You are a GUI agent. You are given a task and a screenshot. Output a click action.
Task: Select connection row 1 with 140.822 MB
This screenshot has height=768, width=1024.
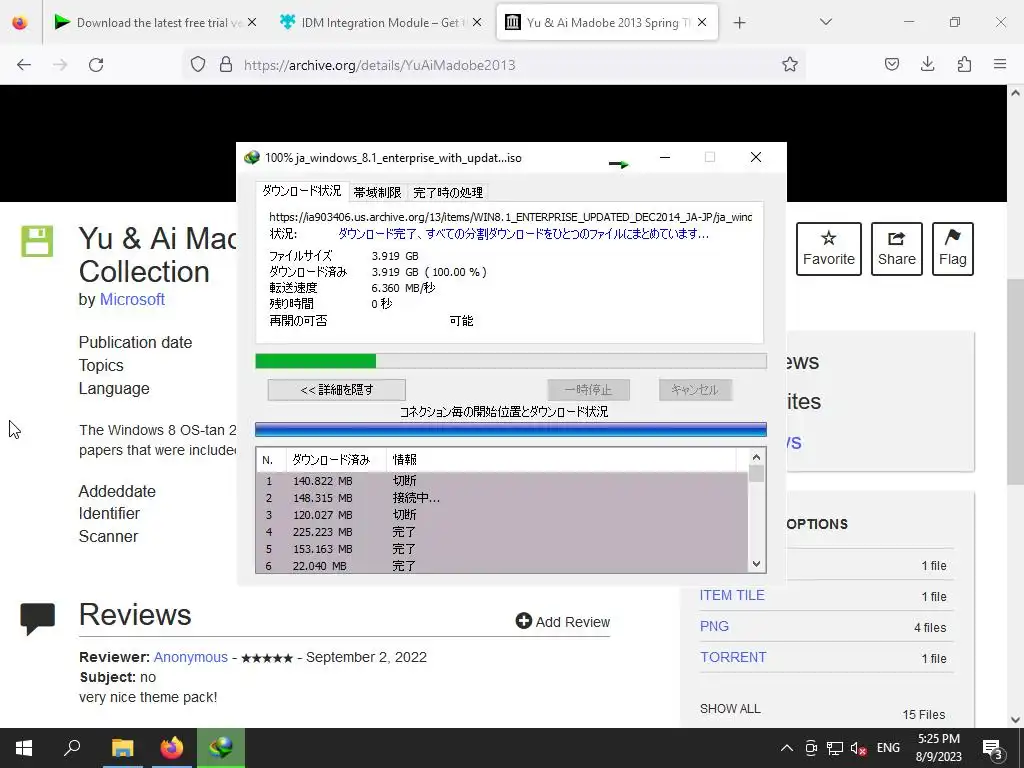(x=502, y=481)
